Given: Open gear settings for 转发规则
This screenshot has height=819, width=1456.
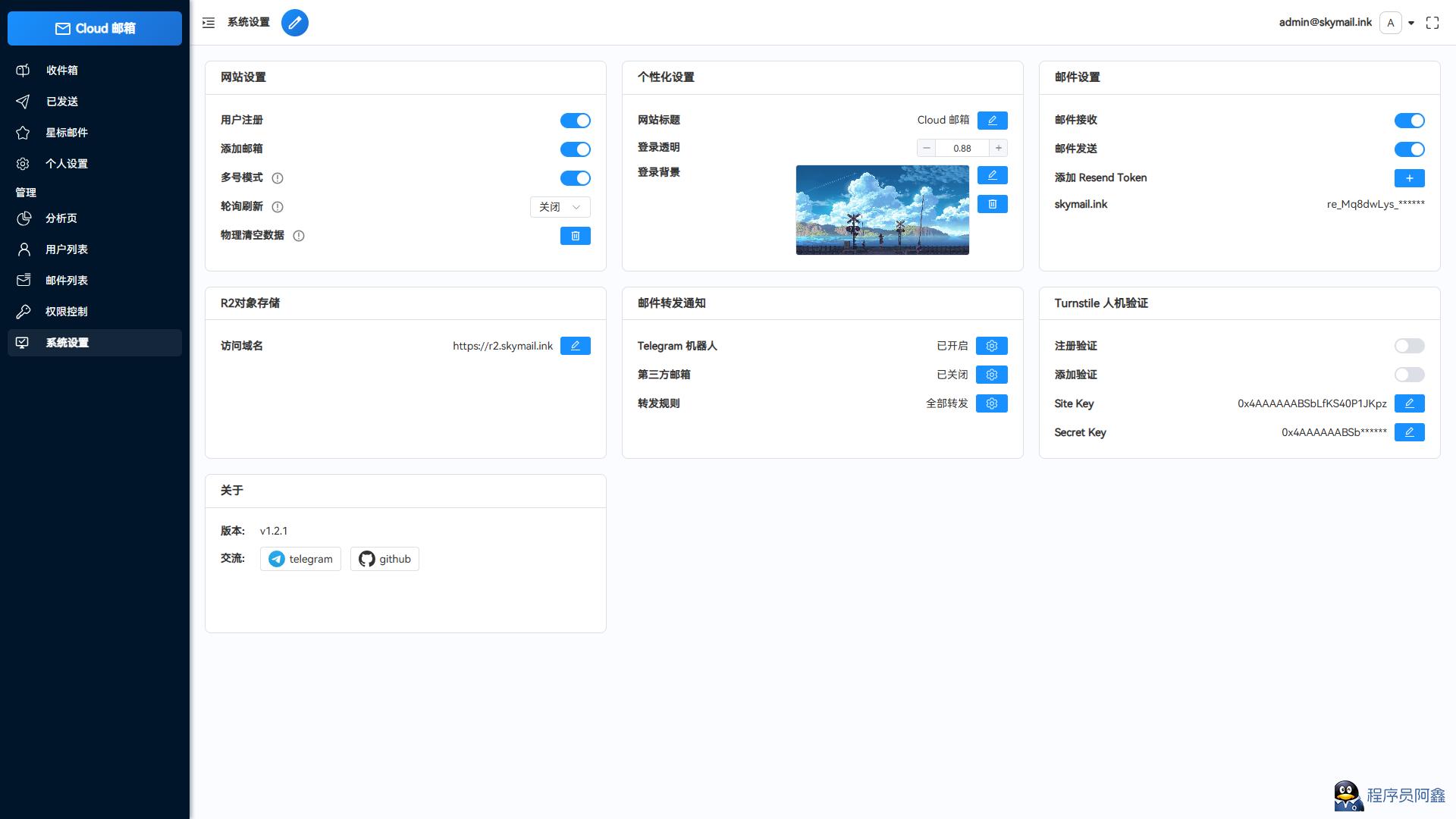Looking at the screenshot, I should pos(991,403).
